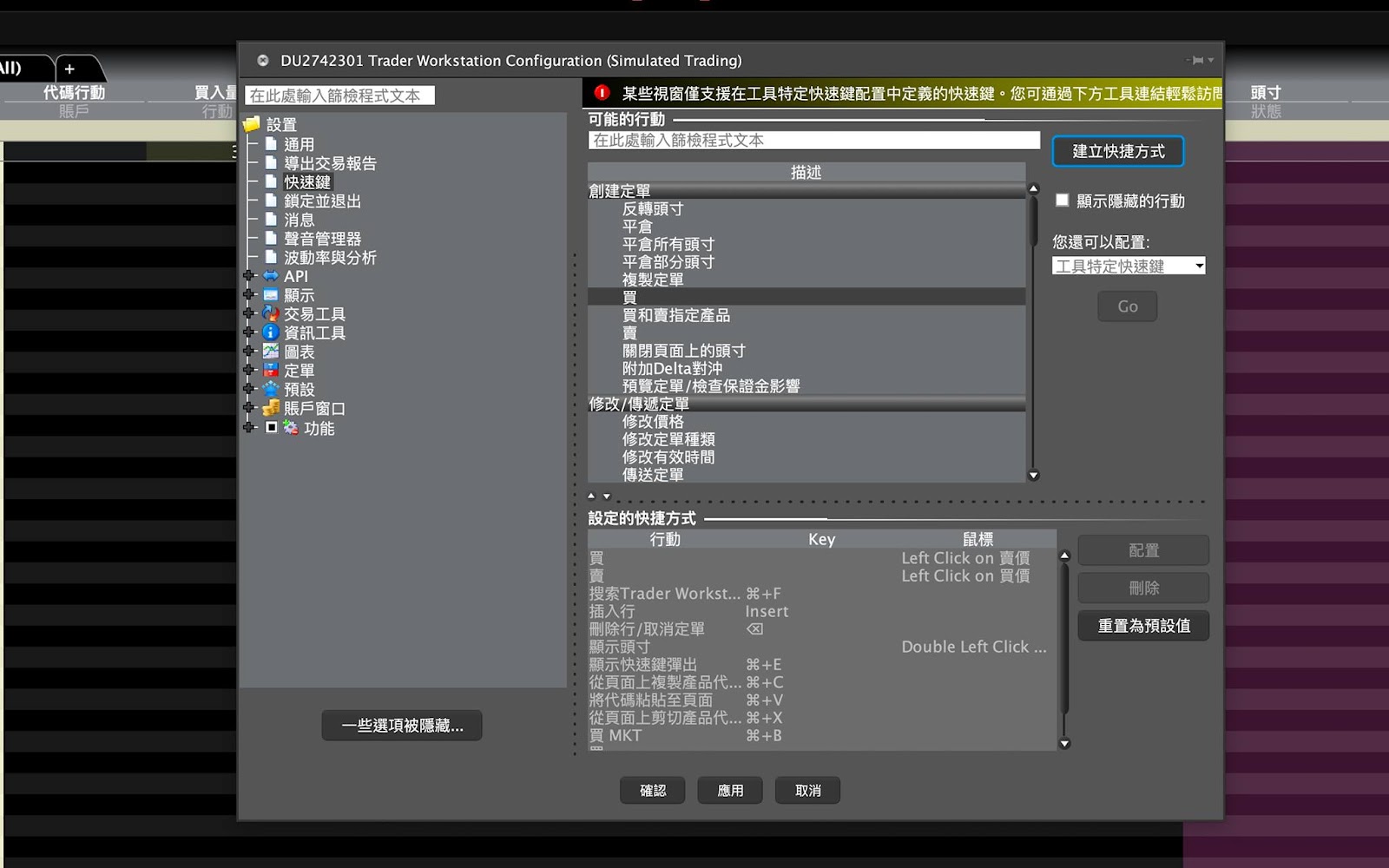Click the 資訊工具 info icon
This screenshot has width=1389, height=868.
[271, 332]
